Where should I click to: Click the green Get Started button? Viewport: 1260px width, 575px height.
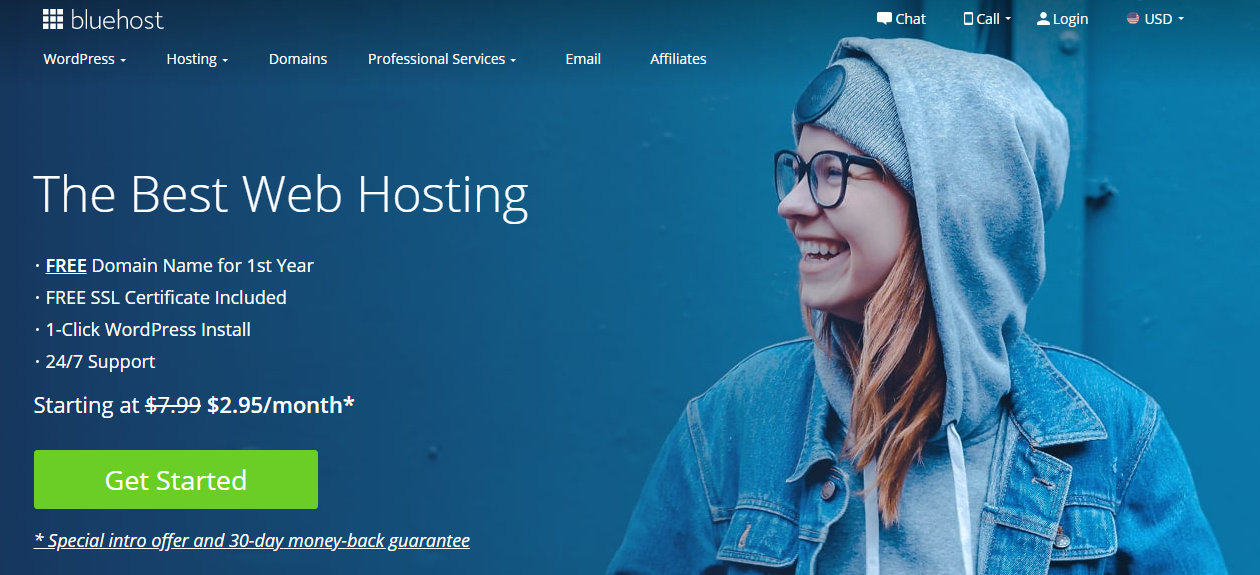(176, 480)
